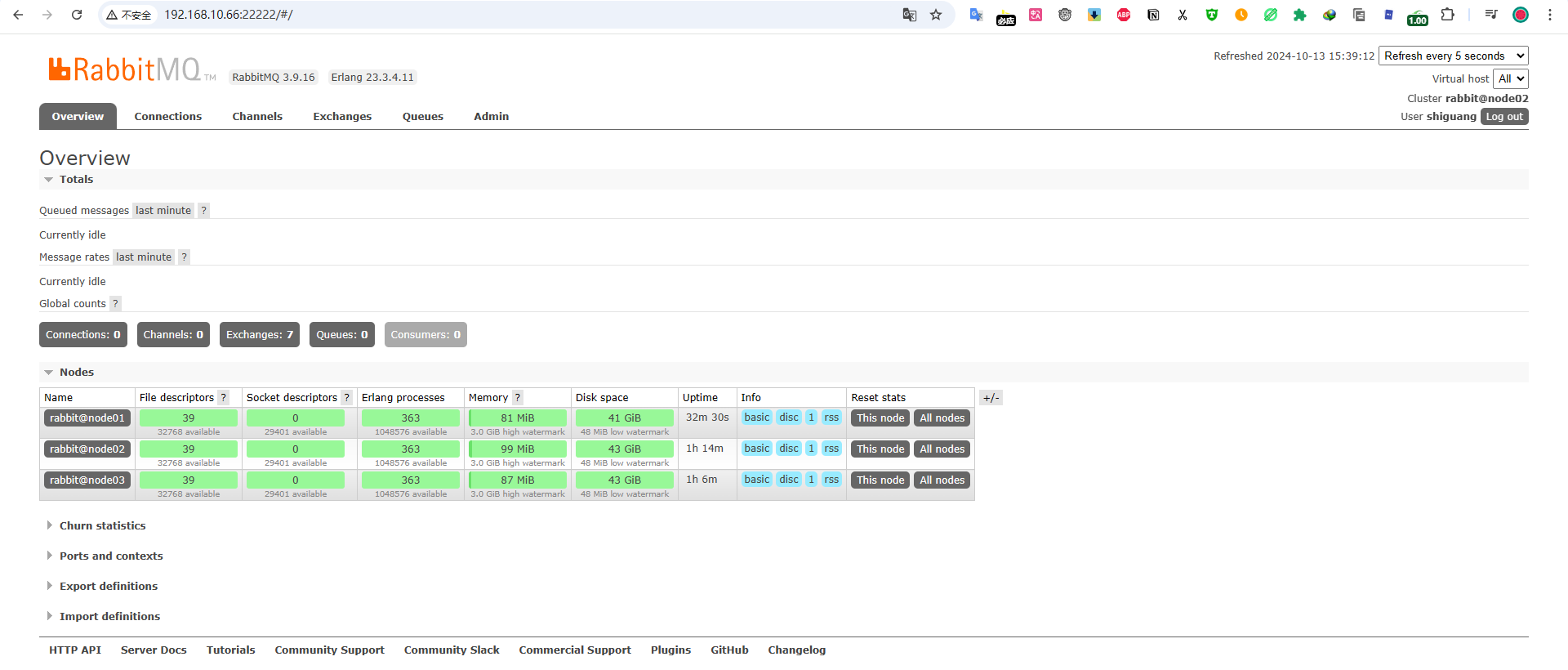
Task: Click the Tampermonkey monkey-face extension icon
Action: [1065, 15]
